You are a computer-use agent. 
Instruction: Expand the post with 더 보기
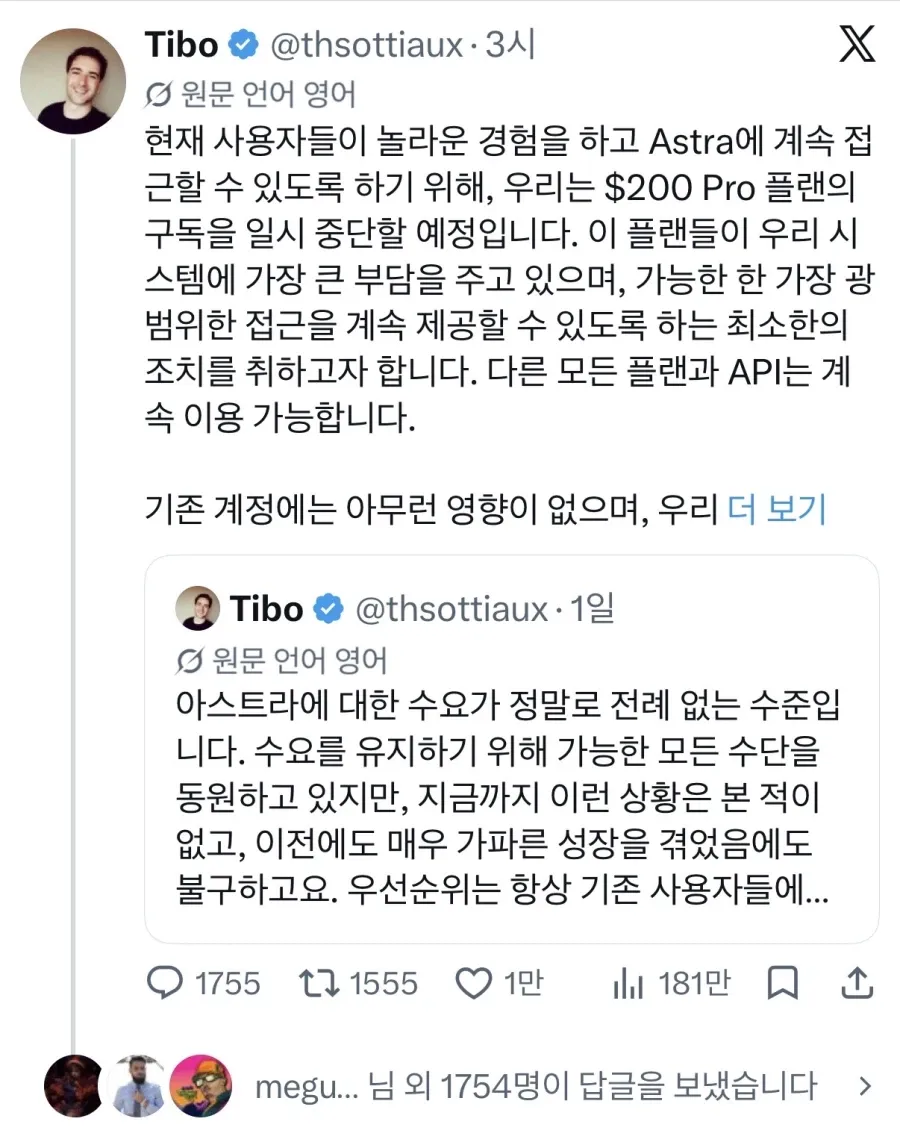[776, 509]
